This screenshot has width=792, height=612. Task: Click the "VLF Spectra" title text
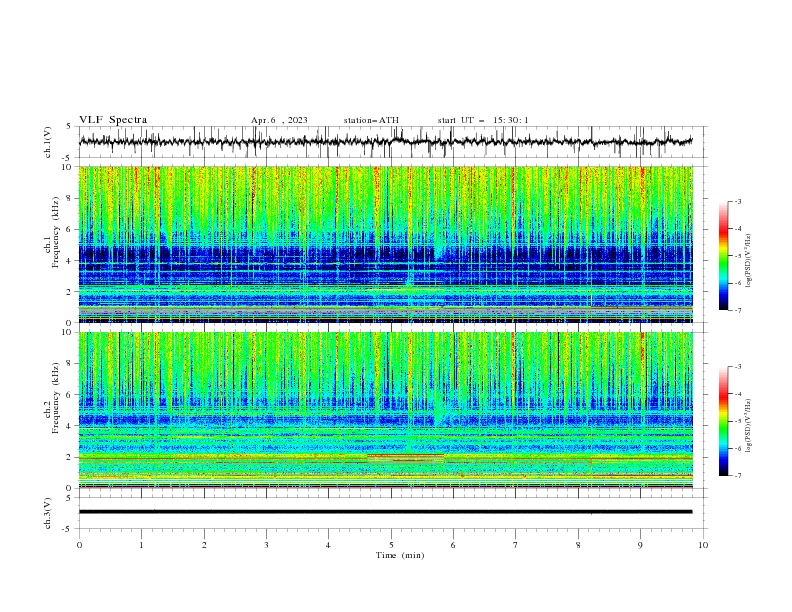(113, 120)
